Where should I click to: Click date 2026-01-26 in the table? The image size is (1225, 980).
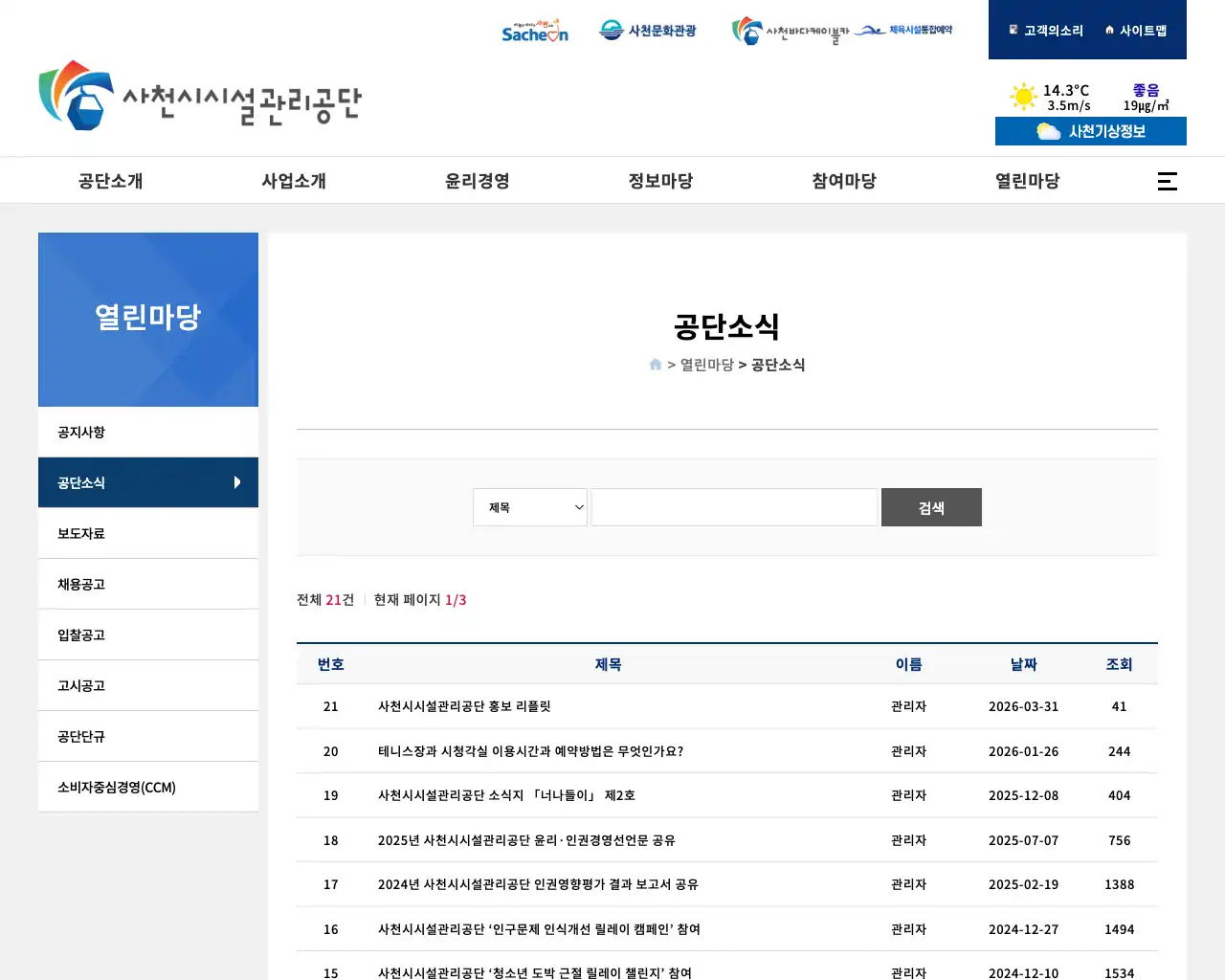(x=1024, y=751)
